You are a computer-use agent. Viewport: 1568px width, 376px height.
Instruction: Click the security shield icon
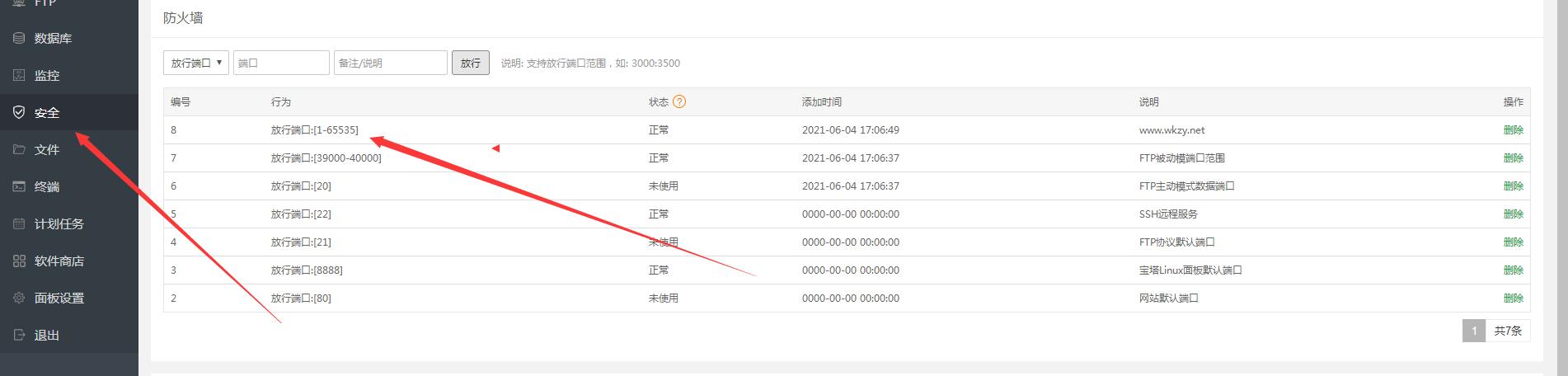click(19, 113)
